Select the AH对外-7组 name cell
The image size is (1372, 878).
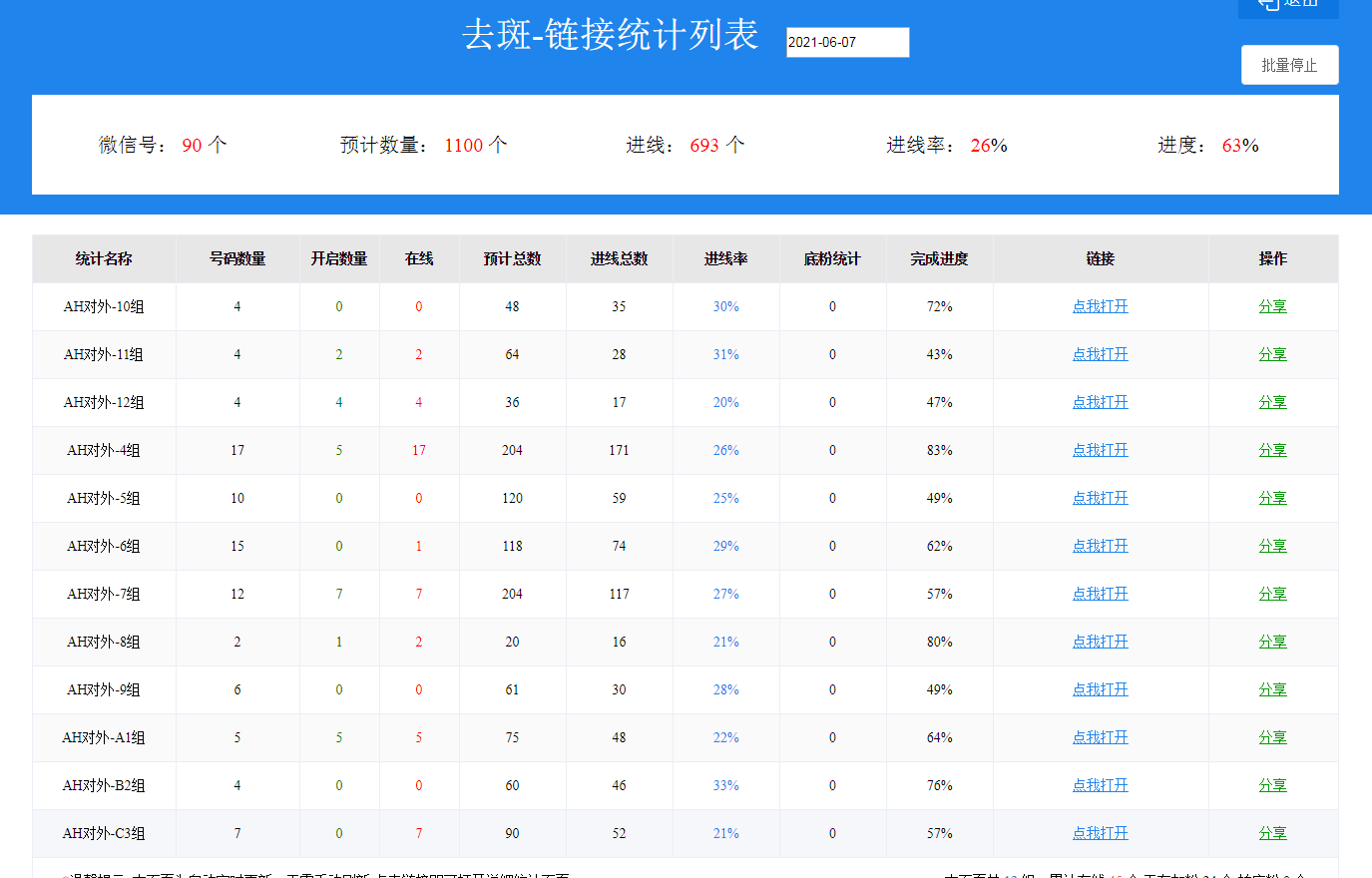[x=104, y=594]
